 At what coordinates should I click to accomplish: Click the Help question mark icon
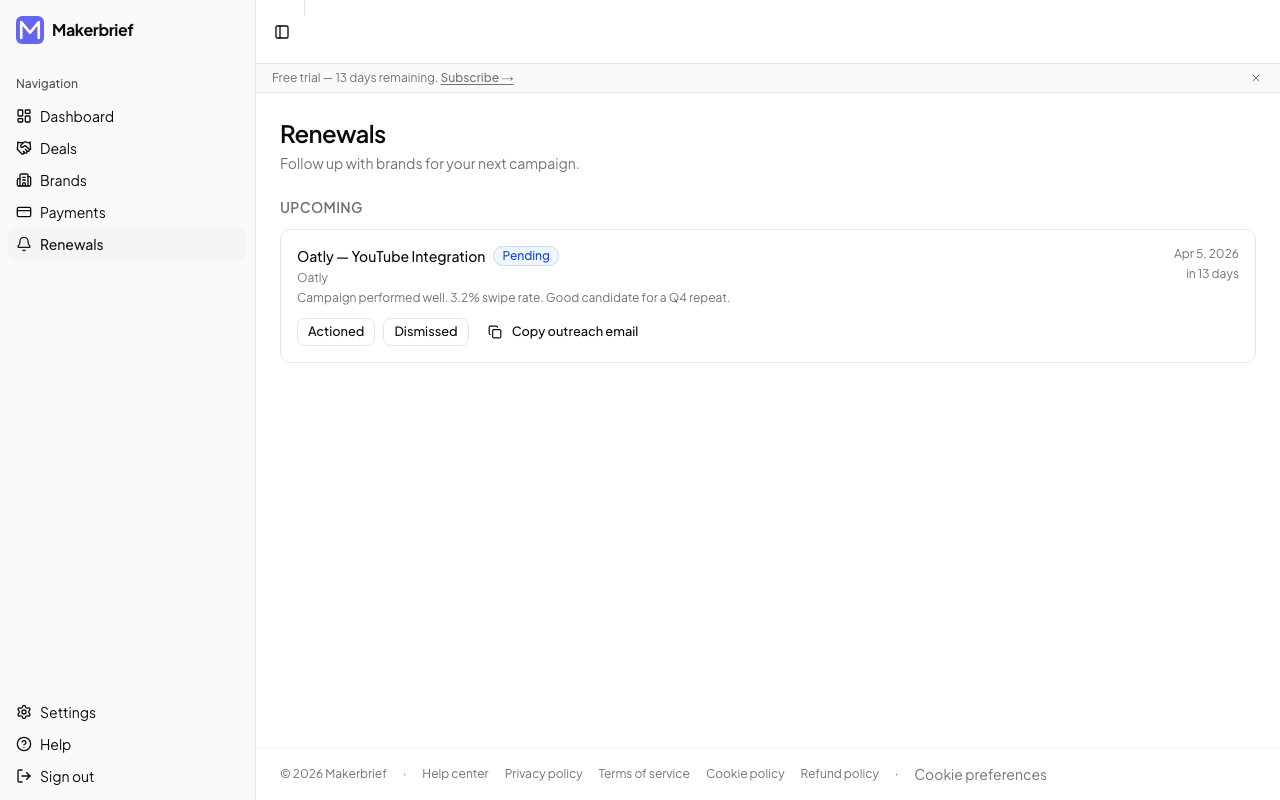click(x=23, y=744)
